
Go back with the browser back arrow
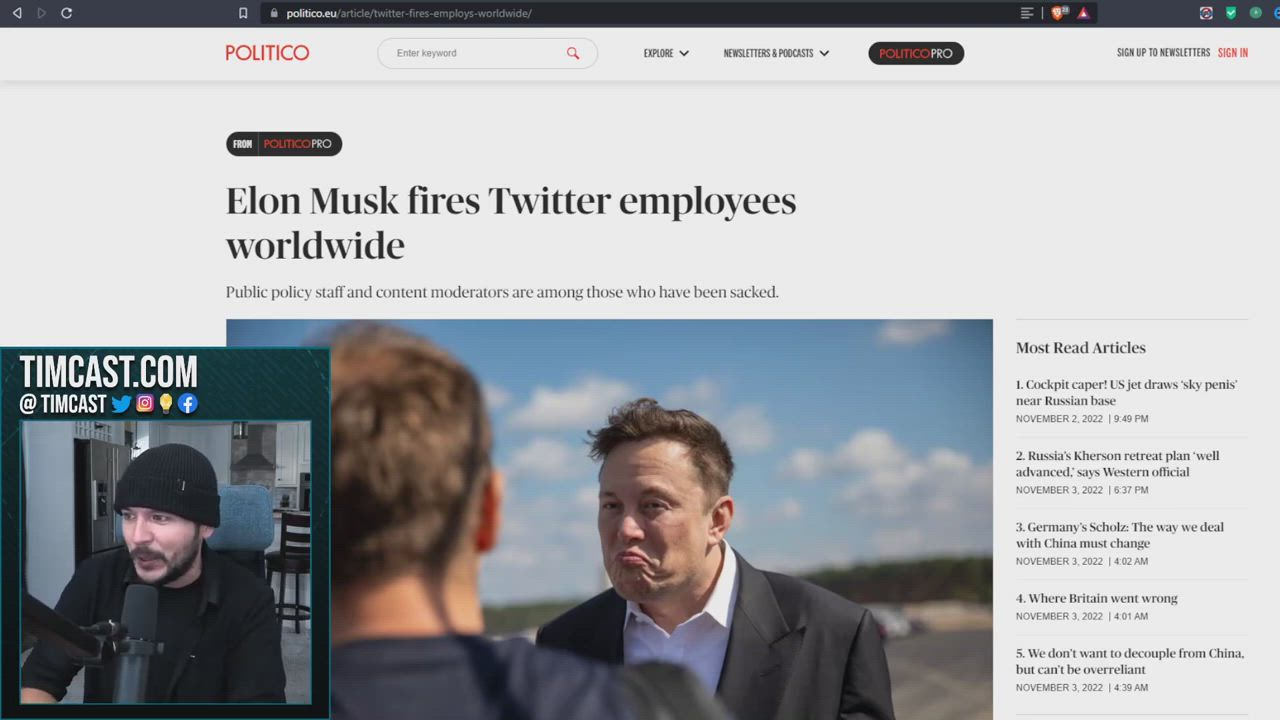coord(17,13)
